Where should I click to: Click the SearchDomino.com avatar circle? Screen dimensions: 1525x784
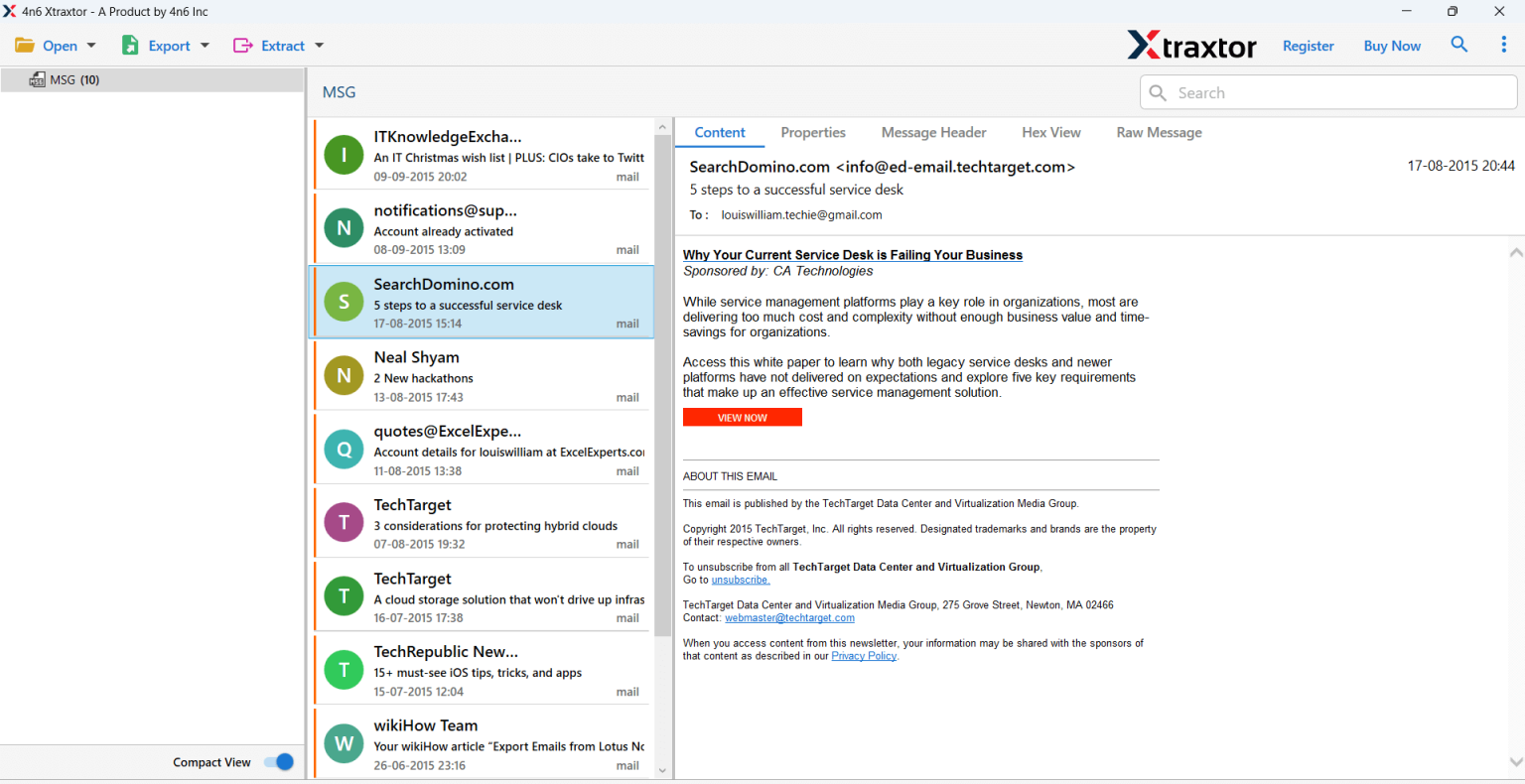point(343,301)
